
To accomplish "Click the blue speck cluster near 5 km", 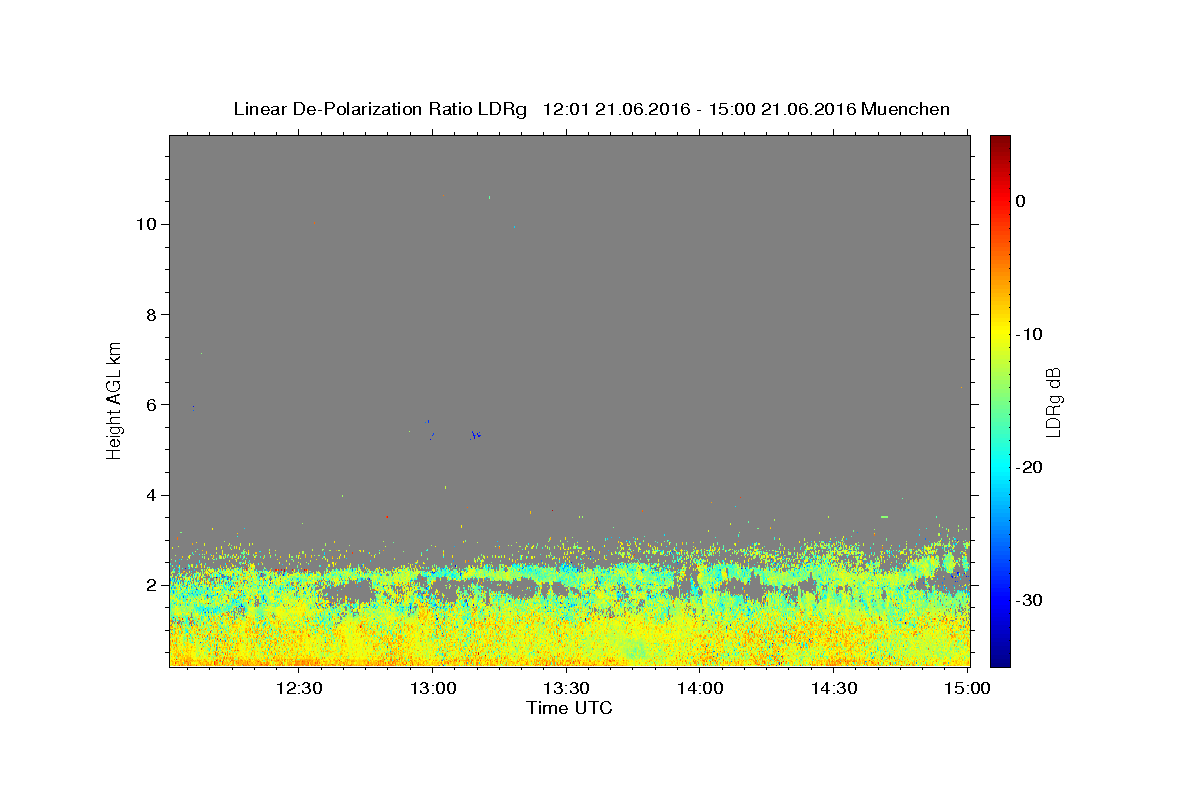I will pyautogui.click(x=476, y=435).
